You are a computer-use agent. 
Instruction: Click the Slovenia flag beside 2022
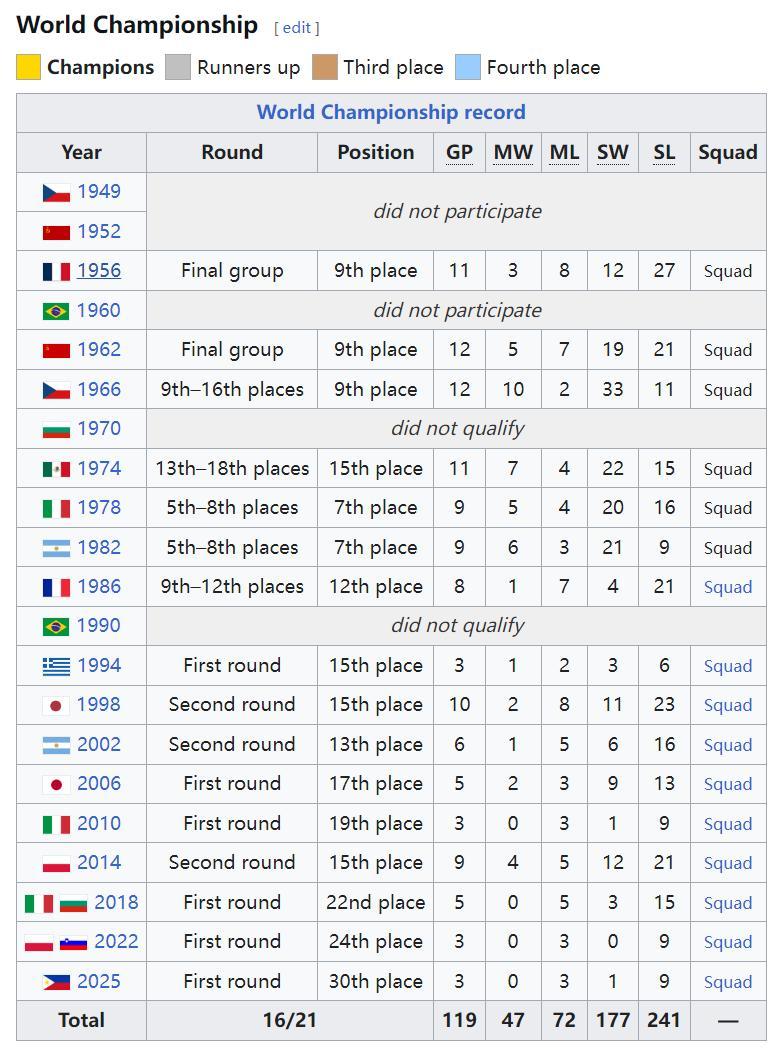coord(73,942)
